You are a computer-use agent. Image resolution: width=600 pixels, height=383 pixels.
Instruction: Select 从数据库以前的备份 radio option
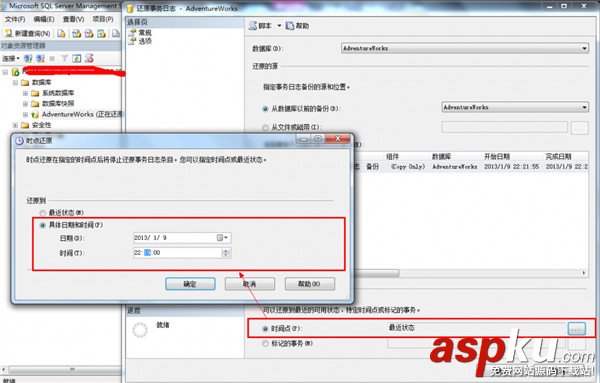coord(265,109)
